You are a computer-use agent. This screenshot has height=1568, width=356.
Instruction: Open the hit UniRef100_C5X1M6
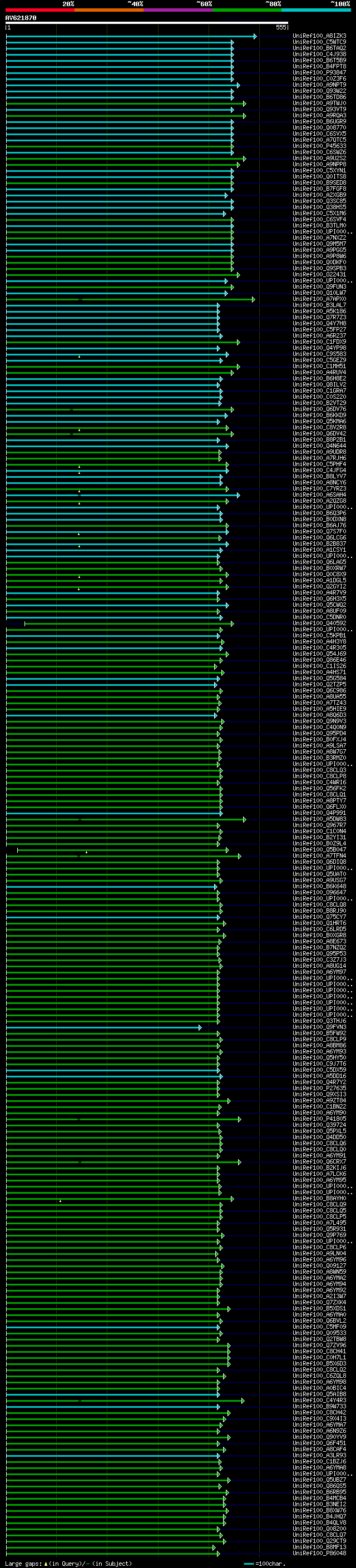click(319, 213)
